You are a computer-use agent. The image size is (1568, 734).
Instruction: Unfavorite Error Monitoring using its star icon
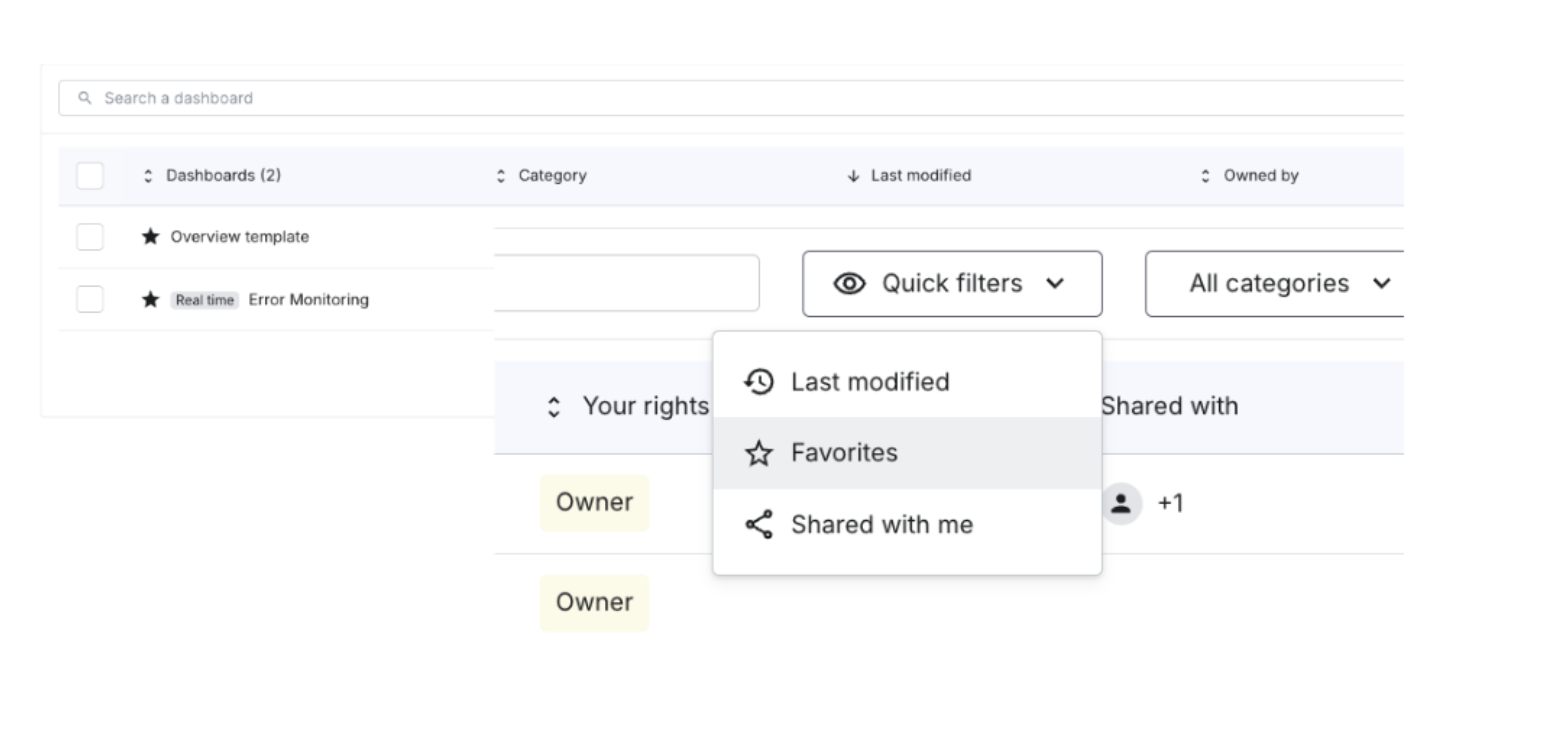click(x=150, y=300)
